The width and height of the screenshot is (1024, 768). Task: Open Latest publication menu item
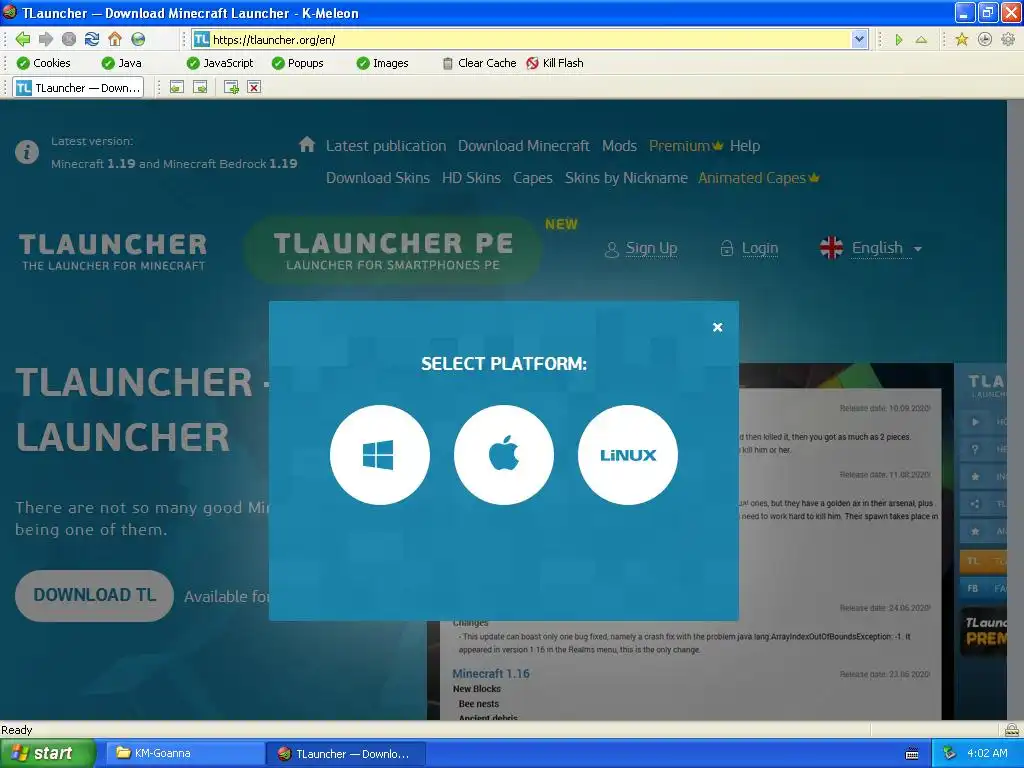[x=386, y=146]
